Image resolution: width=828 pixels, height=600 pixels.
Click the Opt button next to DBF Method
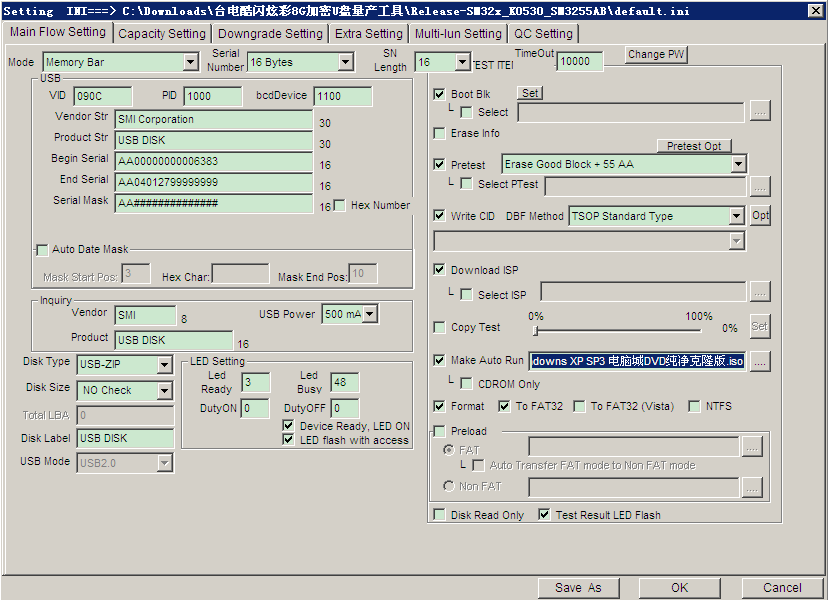click(x=760, y=216)
